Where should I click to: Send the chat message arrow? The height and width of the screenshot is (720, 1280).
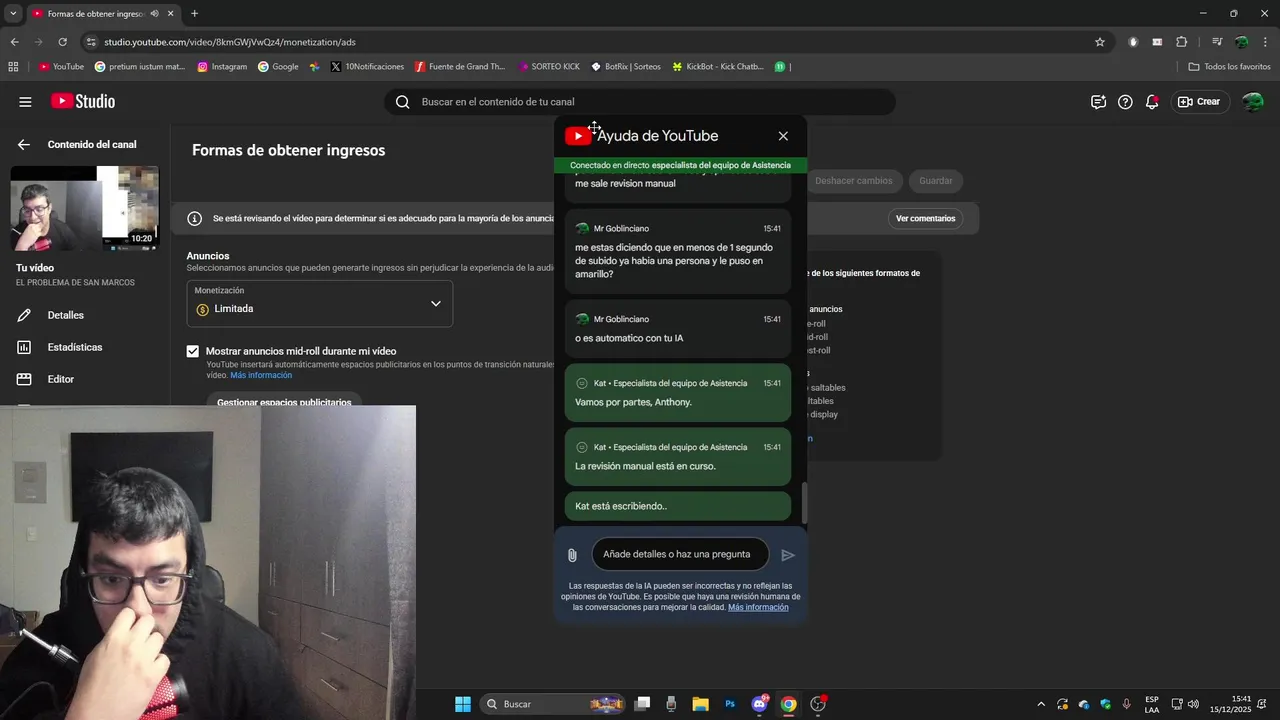click(788, 555)
